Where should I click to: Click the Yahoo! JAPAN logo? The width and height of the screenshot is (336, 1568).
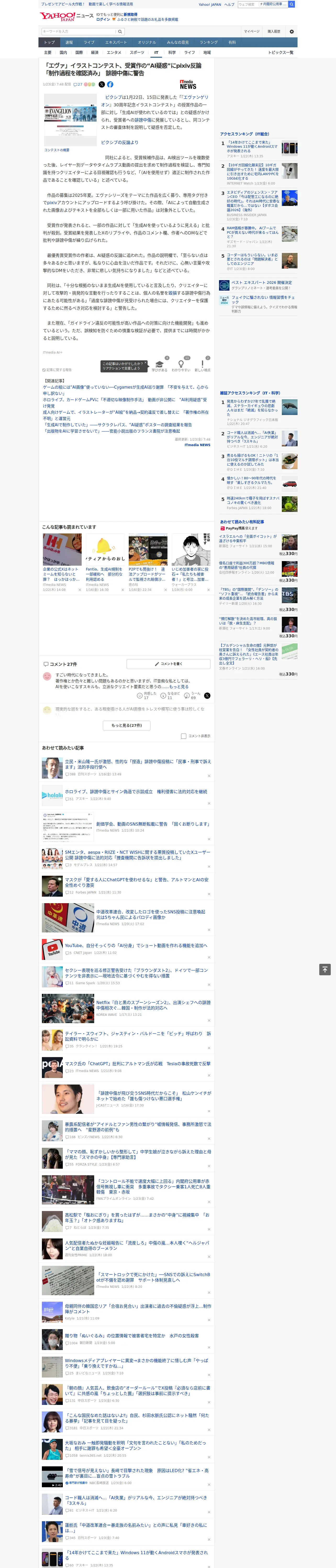pos(58,16)
